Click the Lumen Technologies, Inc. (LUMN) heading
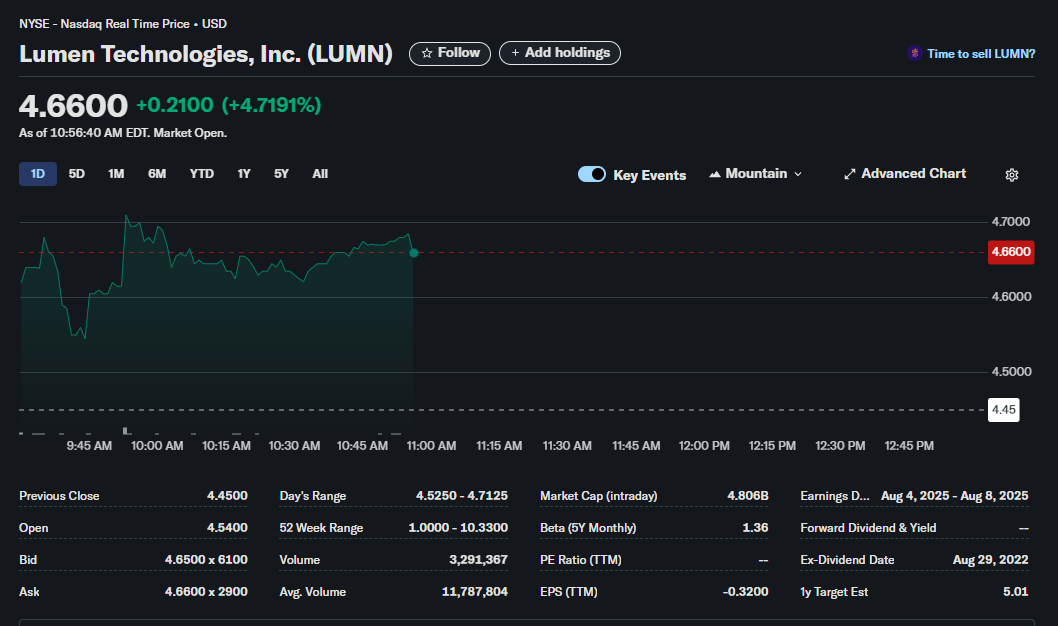 [206, 54]
